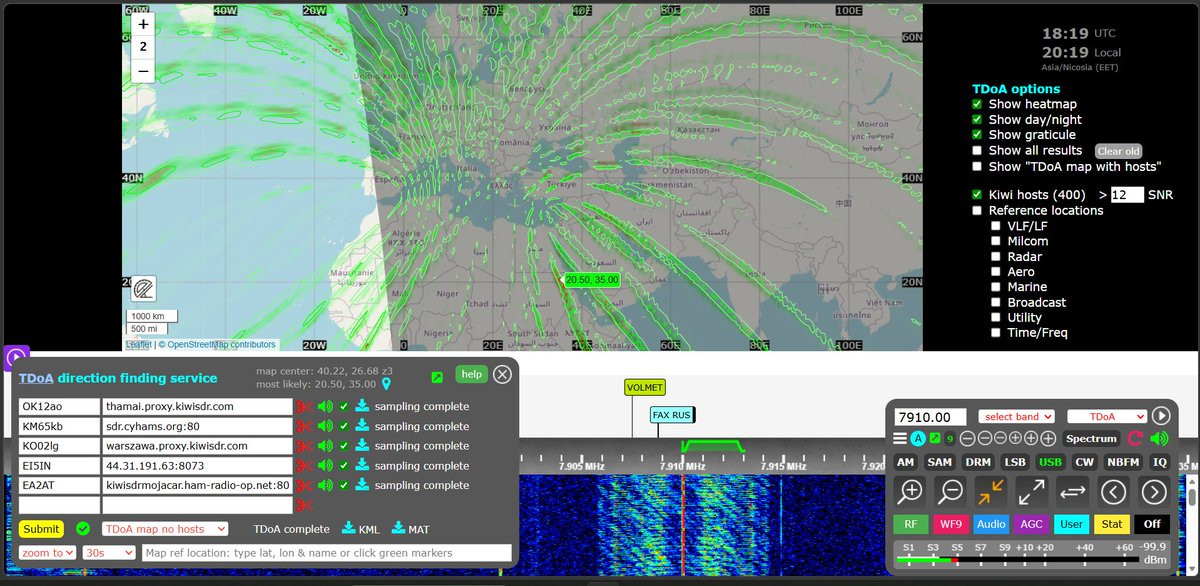Mute audio using the green speaker icon

(1159, 438)
